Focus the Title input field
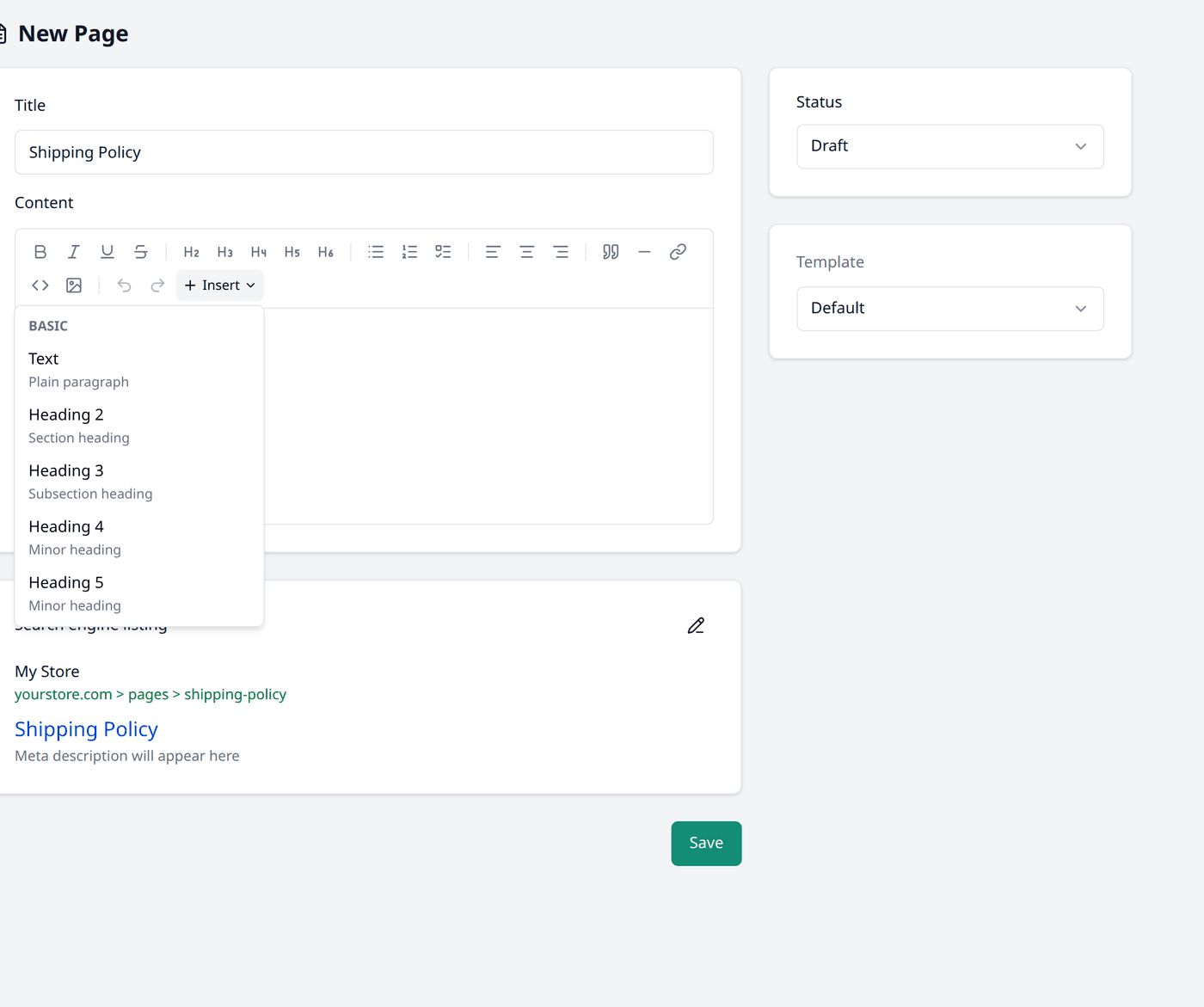 [x=364, y=152]
